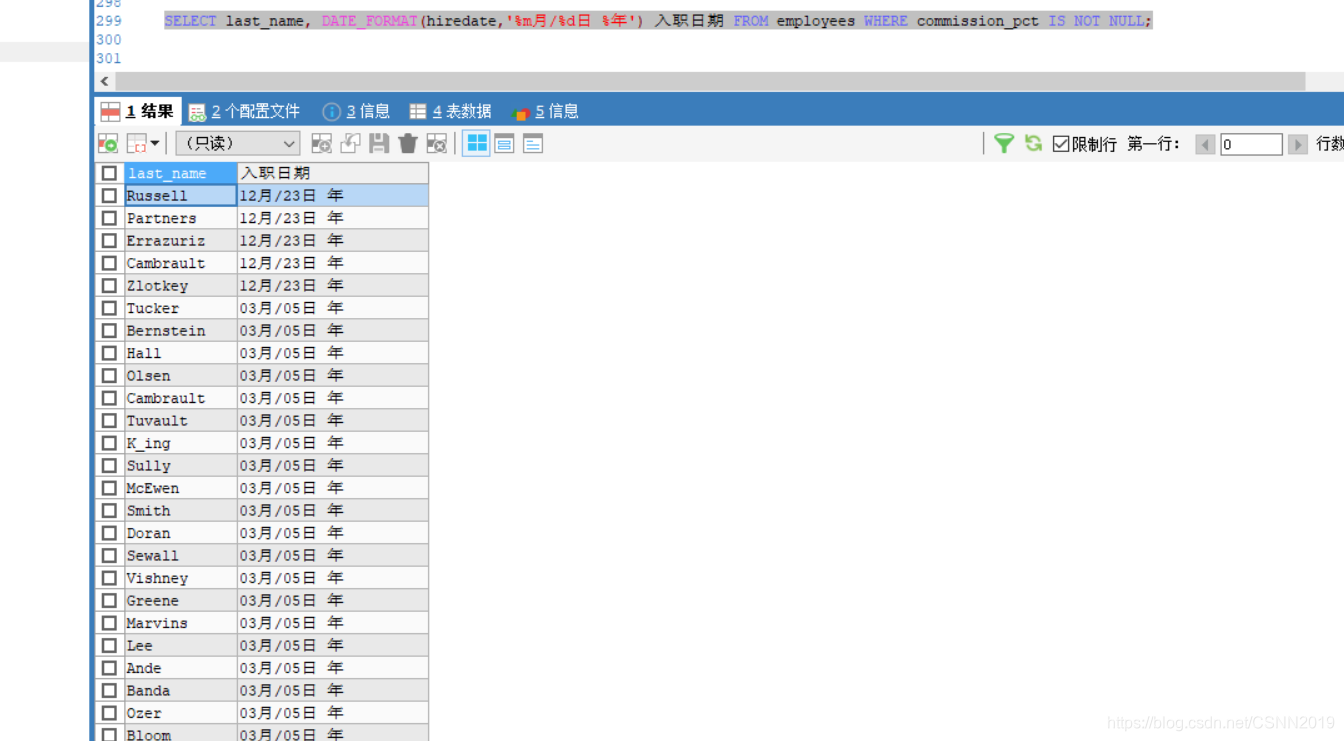Select the Ozer cell
The width and height of the screenshot is (1344, 741).
tap(180, 713)
